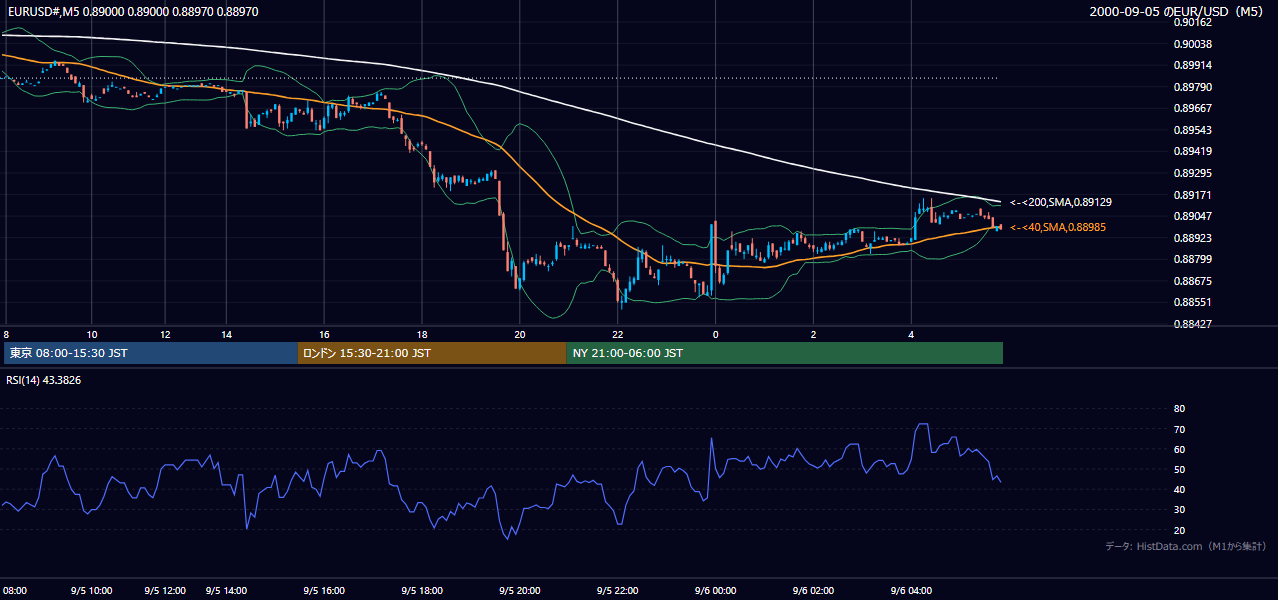
Task: Click RSI scale label 30
Action: pyautogui.click(x=1179, y=510)
